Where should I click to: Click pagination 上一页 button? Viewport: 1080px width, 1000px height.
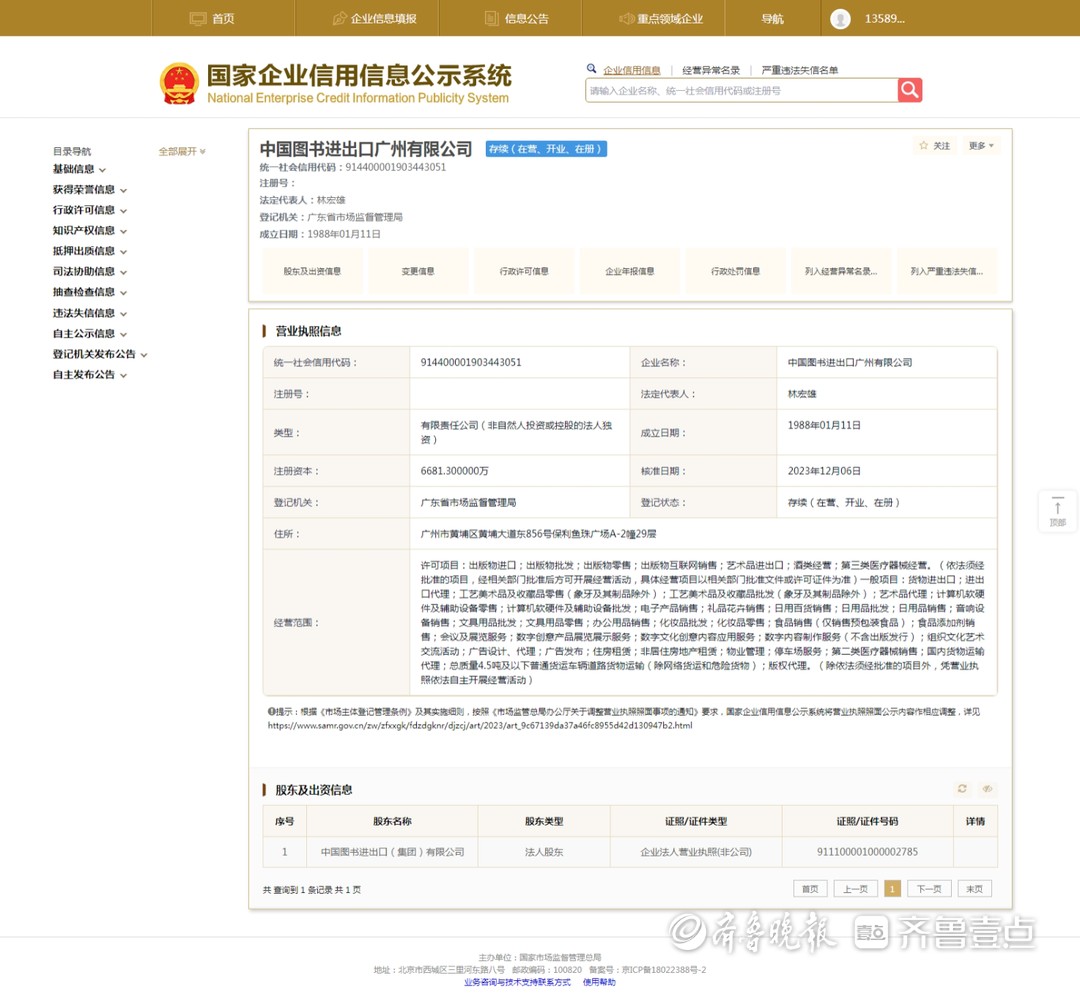click(x=855, y=889)
